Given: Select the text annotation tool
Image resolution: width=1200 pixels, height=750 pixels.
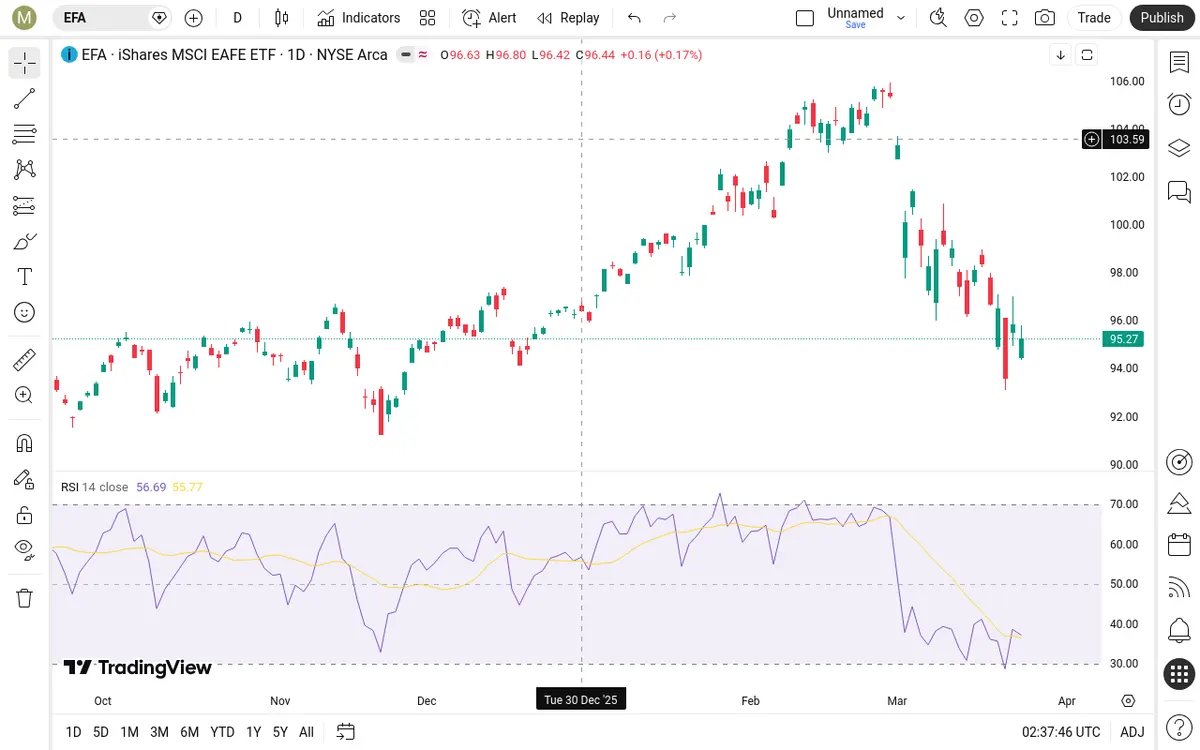Looking at the screenshot, I should coord(25,277).
